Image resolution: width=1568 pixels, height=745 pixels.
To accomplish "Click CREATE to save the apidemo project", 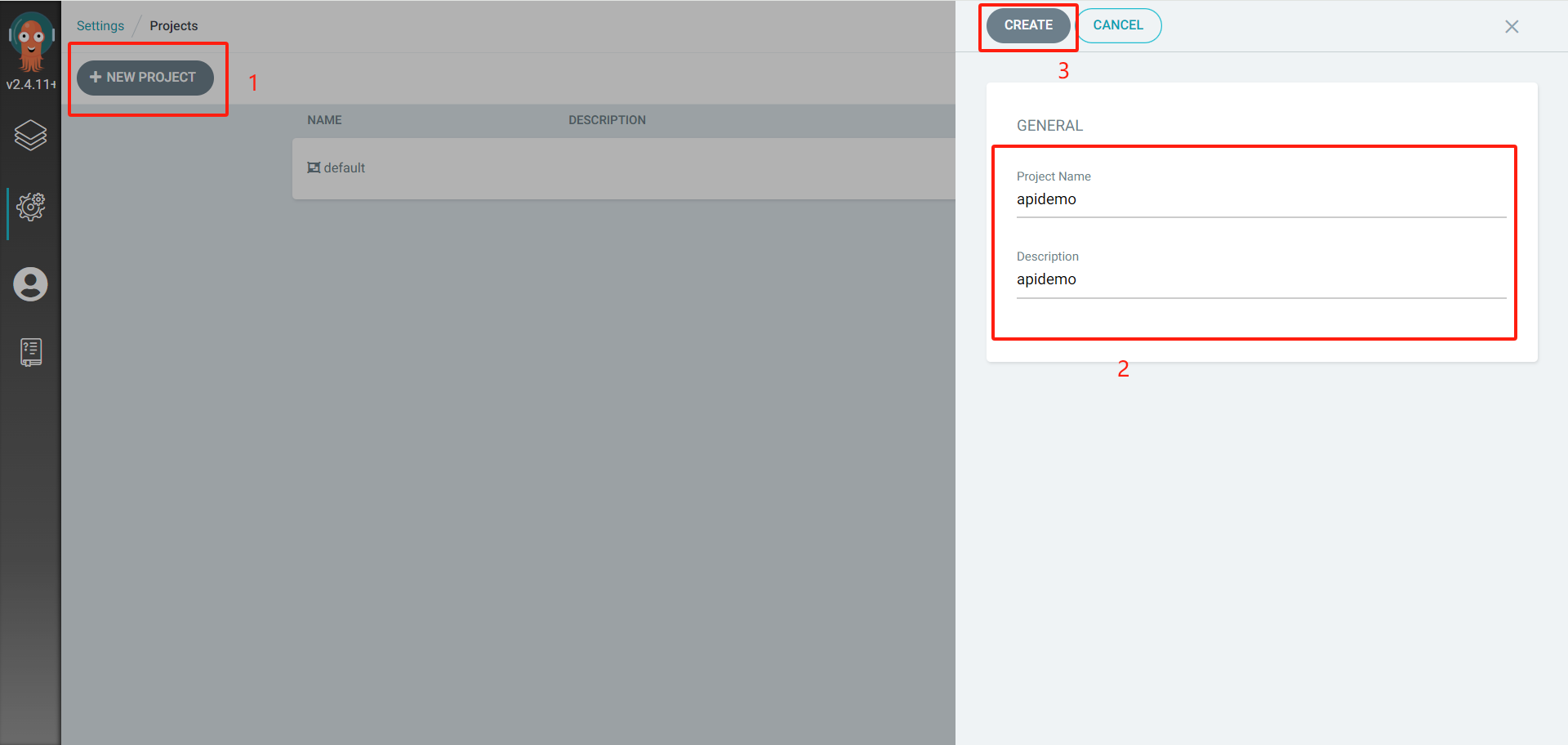I will pos(1027,25).
